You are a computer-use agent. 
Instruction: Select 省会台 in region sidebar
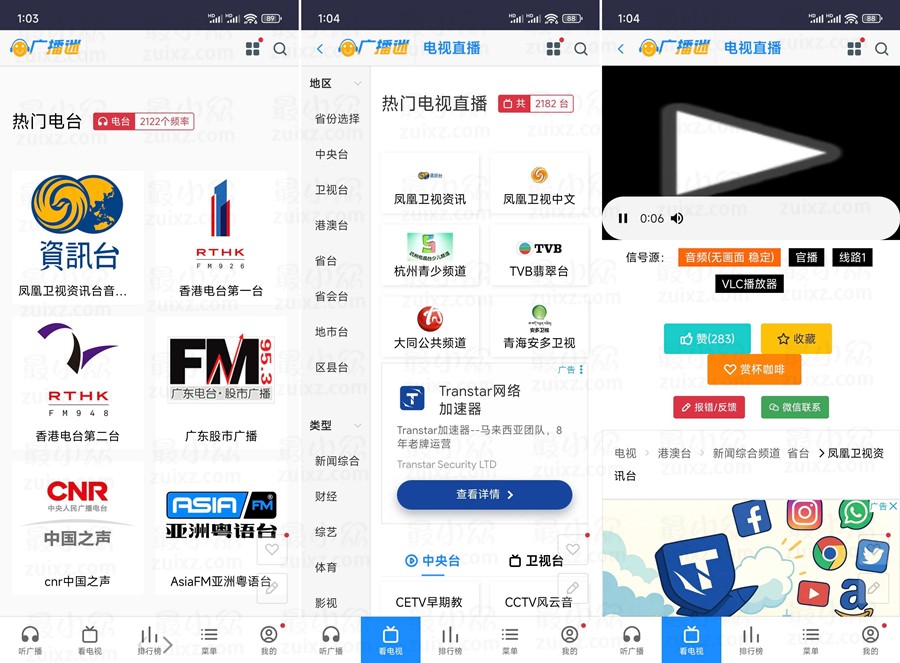[x=331, y=297]
